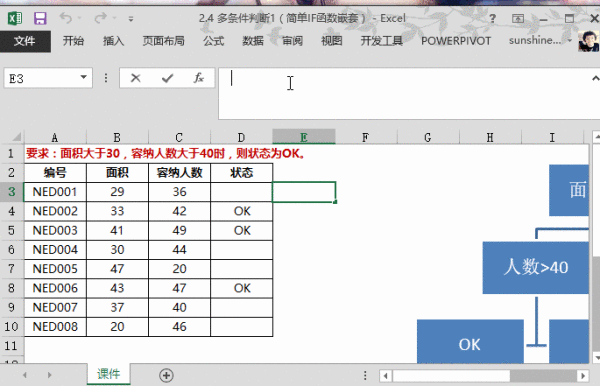
Task: Select row 5 header
Action: (x=11, y=231)
